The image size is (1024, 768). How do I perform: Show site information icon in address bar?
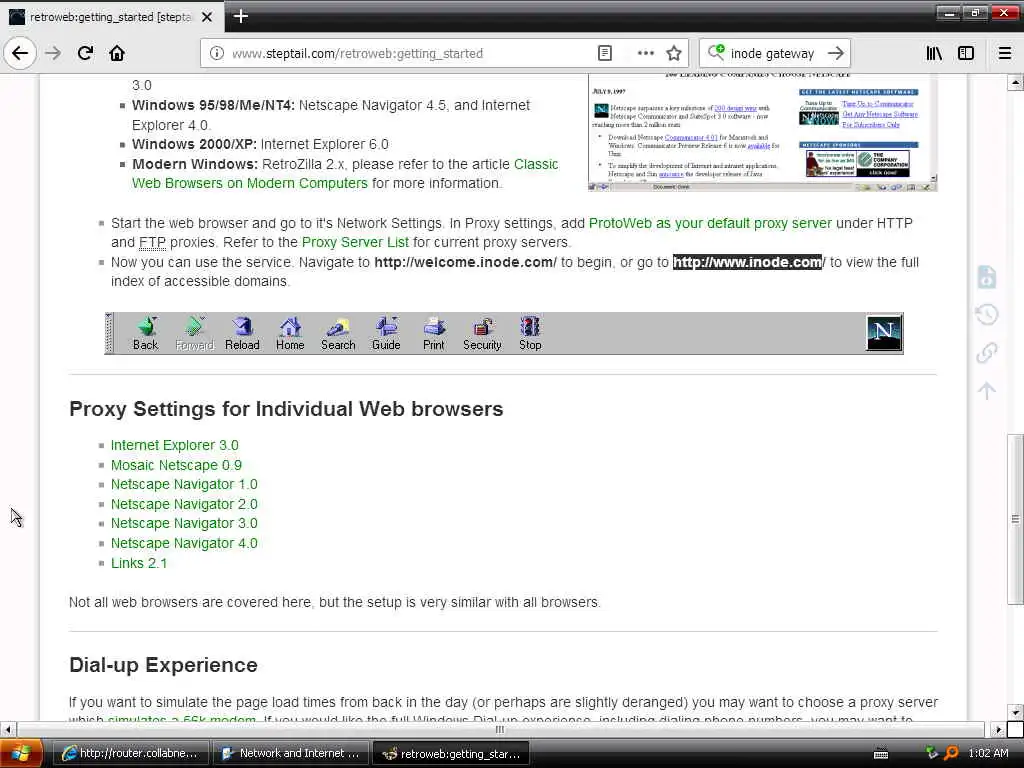[x=217, y=54]
